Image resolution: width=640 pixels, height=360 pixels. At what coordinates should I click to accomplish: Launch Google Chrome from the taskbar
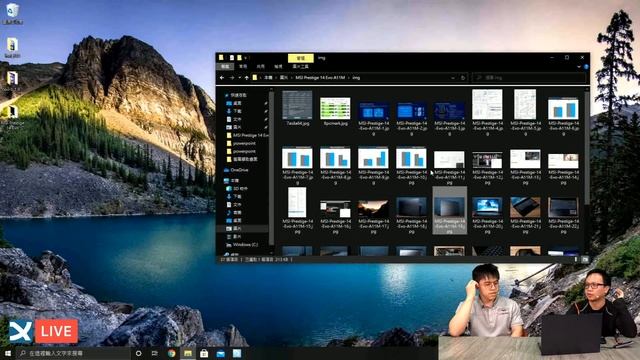click(171, 353)
